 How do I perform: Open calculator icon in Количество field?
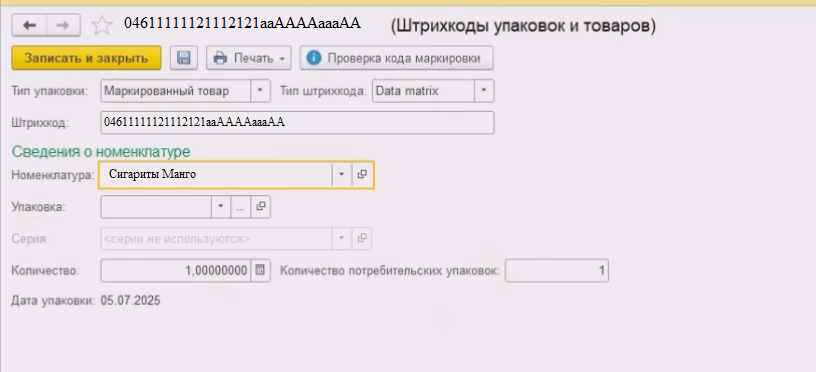coord(260,271)
